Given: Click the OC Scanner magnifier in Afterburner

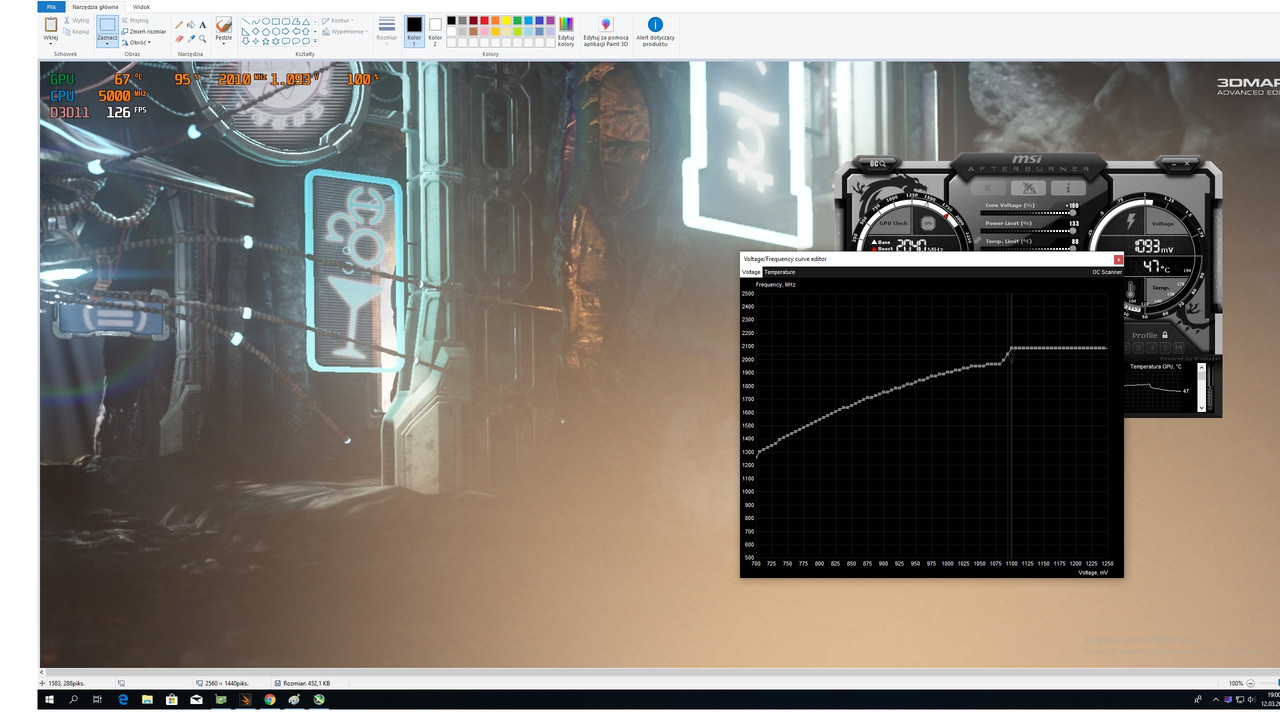Looking at the screenshot, I should click(877, 164).
